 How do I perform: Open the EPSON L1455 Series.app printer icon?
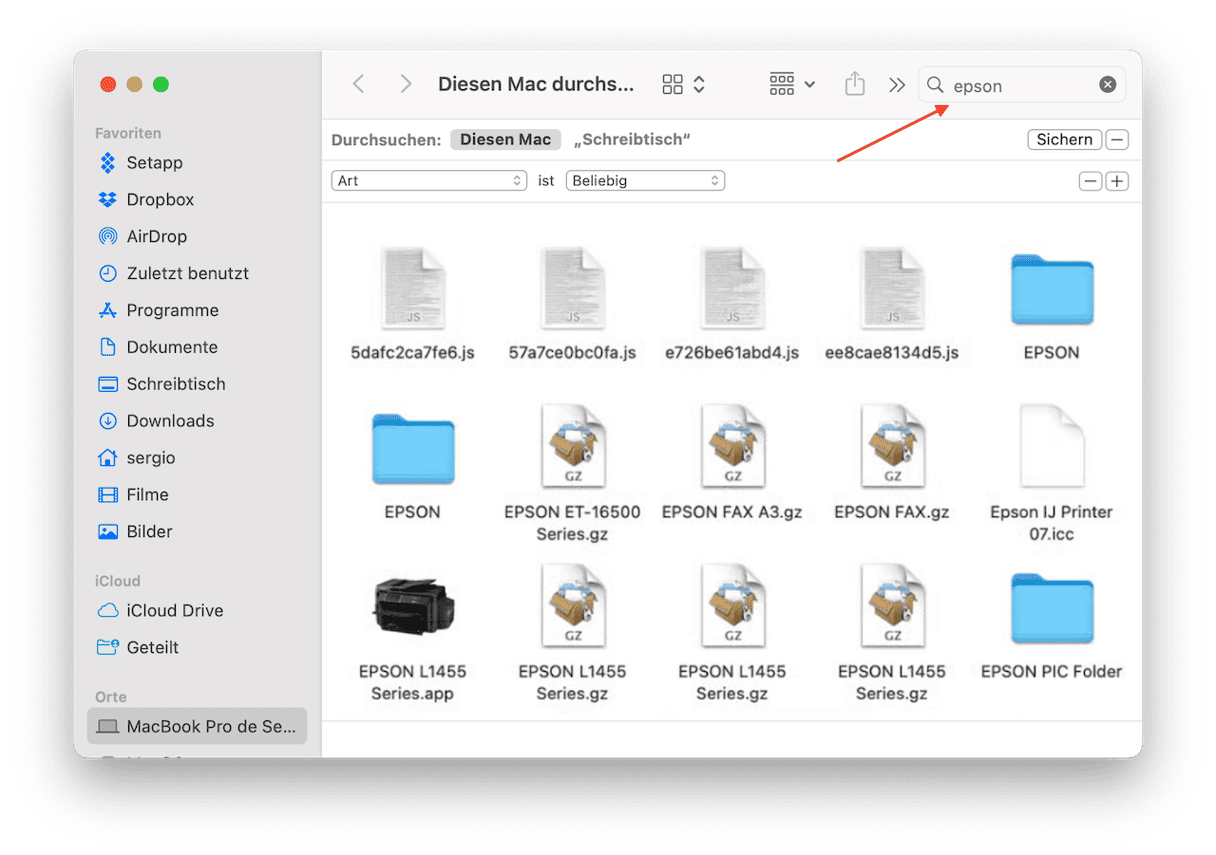tap(412, 608)
